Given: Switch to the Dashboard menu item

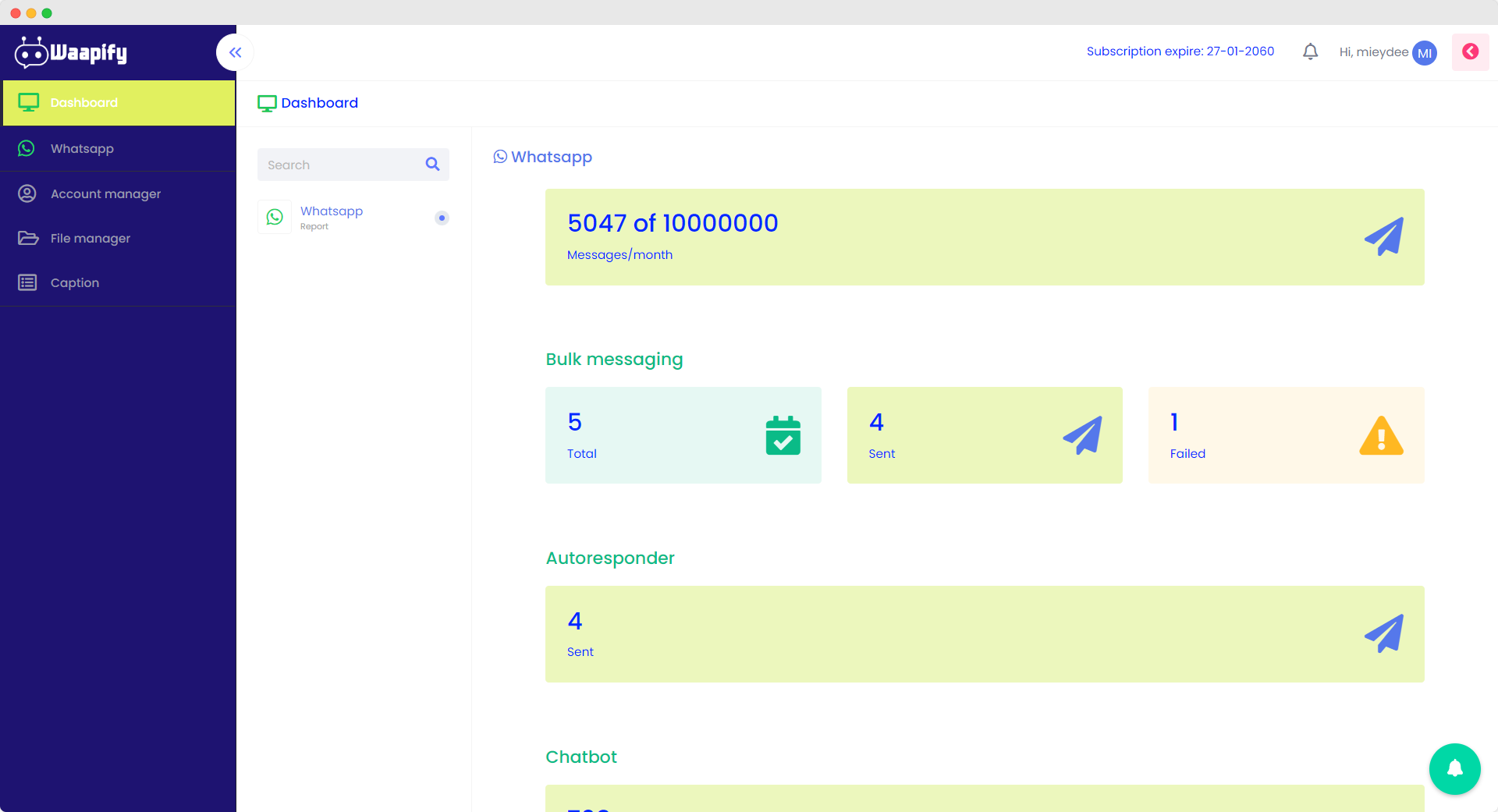Looking at the screenshot, I should [x=83, y=102].
